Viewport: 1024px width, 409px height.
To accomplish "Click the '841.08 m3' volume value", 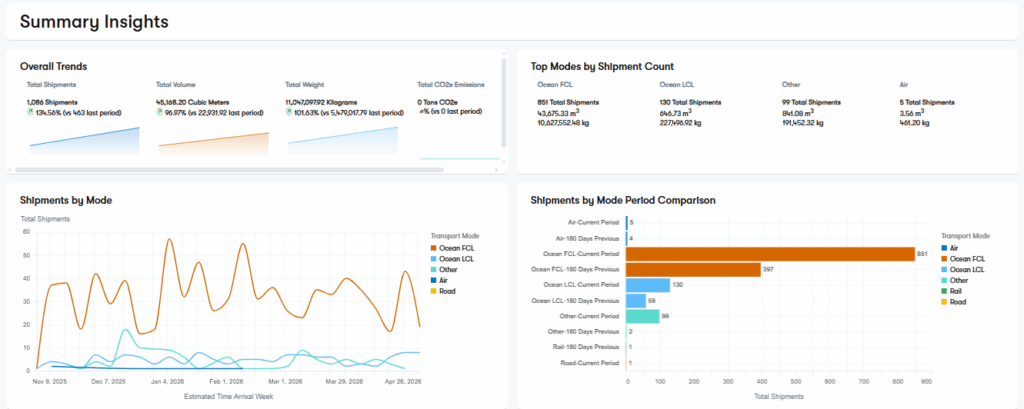I will pyautogui.click(x=799, y=112).
